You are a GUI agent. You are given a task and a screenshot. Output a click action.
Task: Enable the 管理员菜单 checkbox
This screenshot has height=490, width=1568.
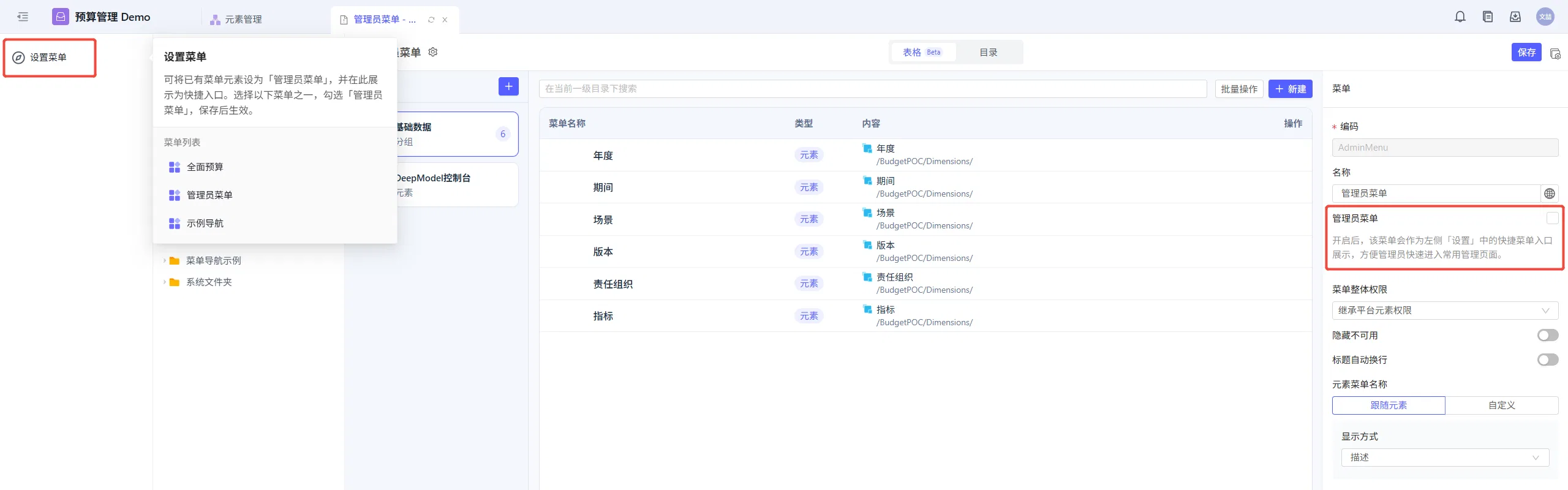pos(1553,218)
